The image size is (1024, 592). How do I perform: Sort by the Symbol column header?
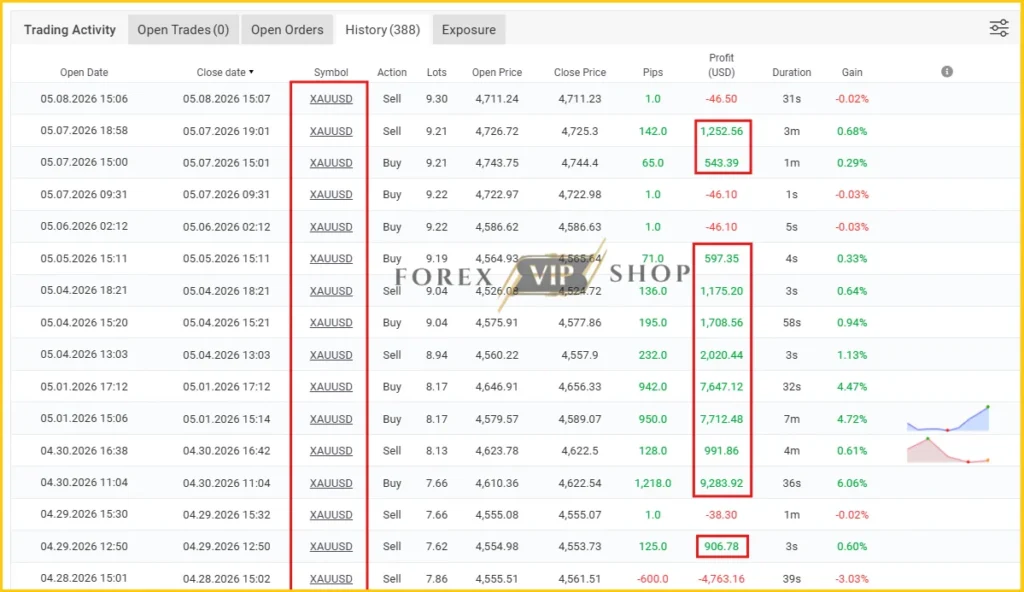point(331,73)
